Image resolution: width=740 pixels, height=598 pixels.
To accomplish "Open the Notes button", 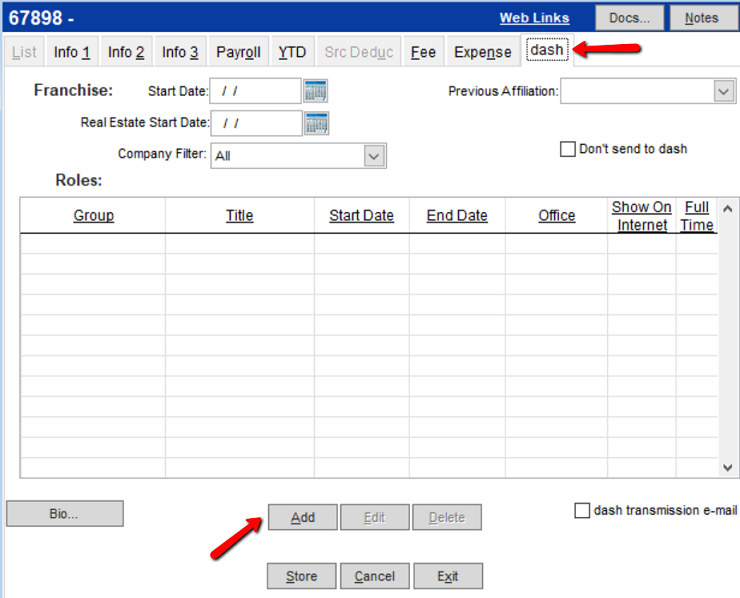I will (702, 18).
